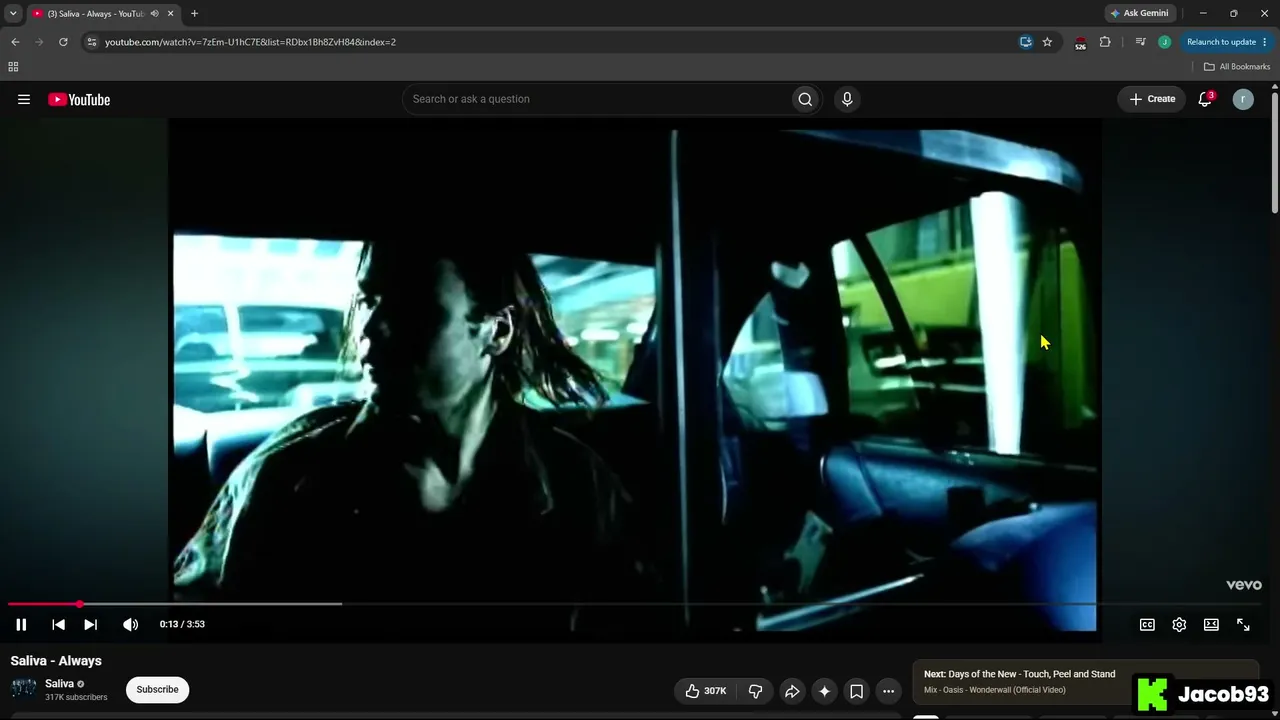This screenshot has width=1280, height=720.
Task: Save video to a playlist
Action: click(x=856, y=691)
